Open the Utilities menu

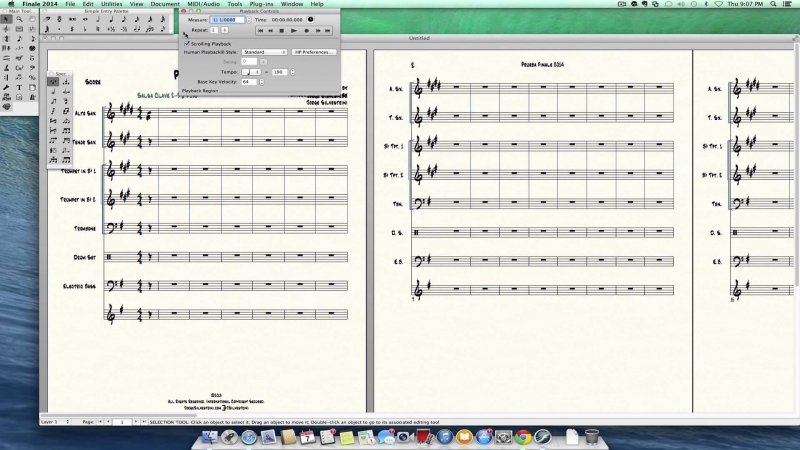tap(111, 4)
